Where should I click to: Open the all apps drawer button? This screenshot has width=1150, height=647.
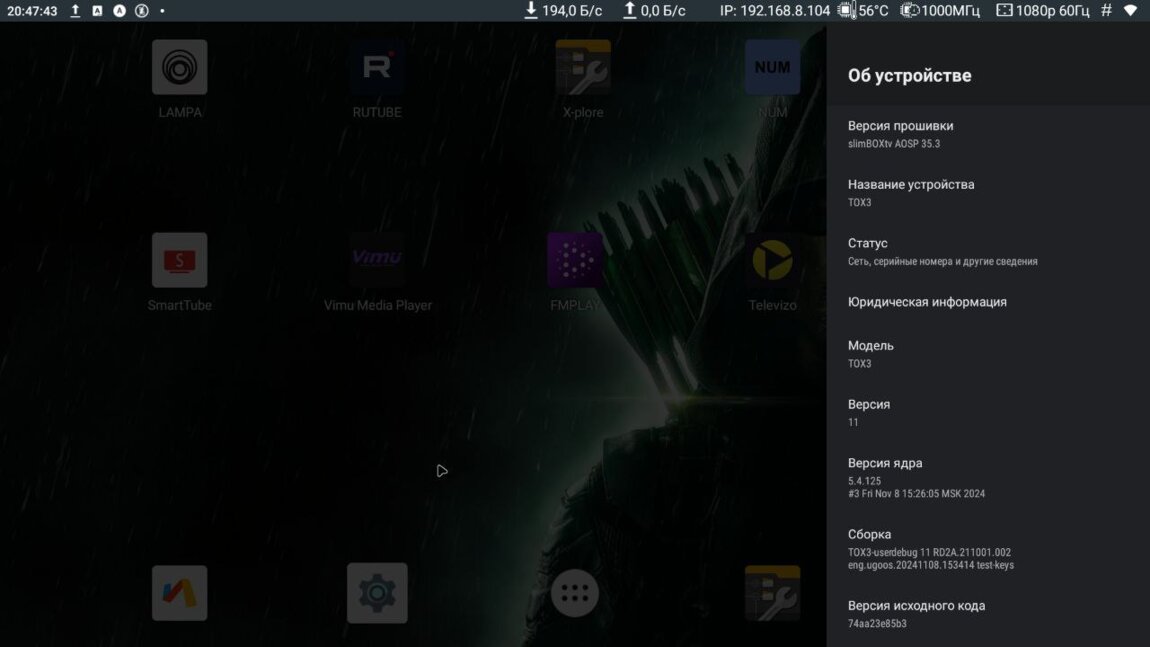[575, 594]
